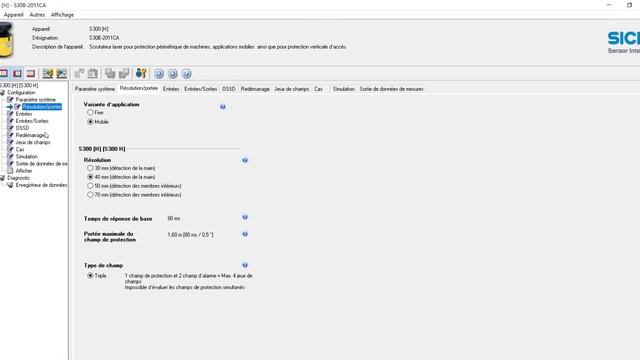Click the greyed-out devices icon left of user-key icon
Image resolution: width=640 pixels, height=360 pixels.
(124, 73)
